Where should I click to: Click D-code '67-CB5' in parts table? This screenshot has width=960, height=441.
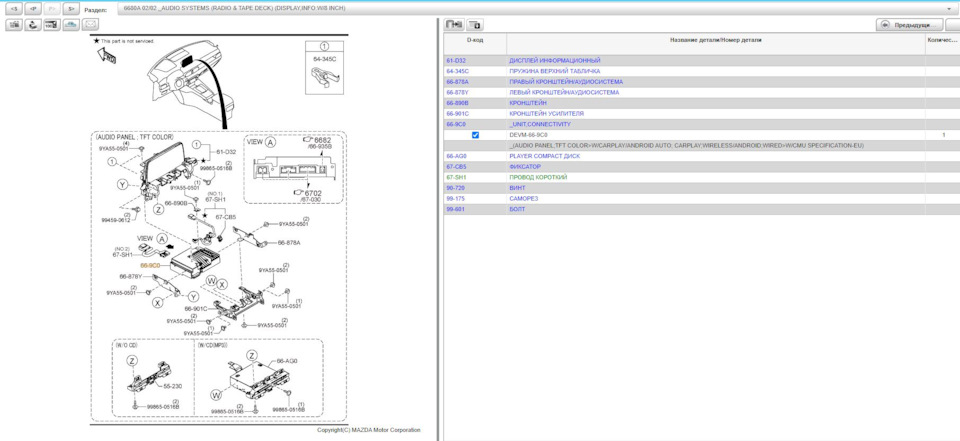(457, 167)
